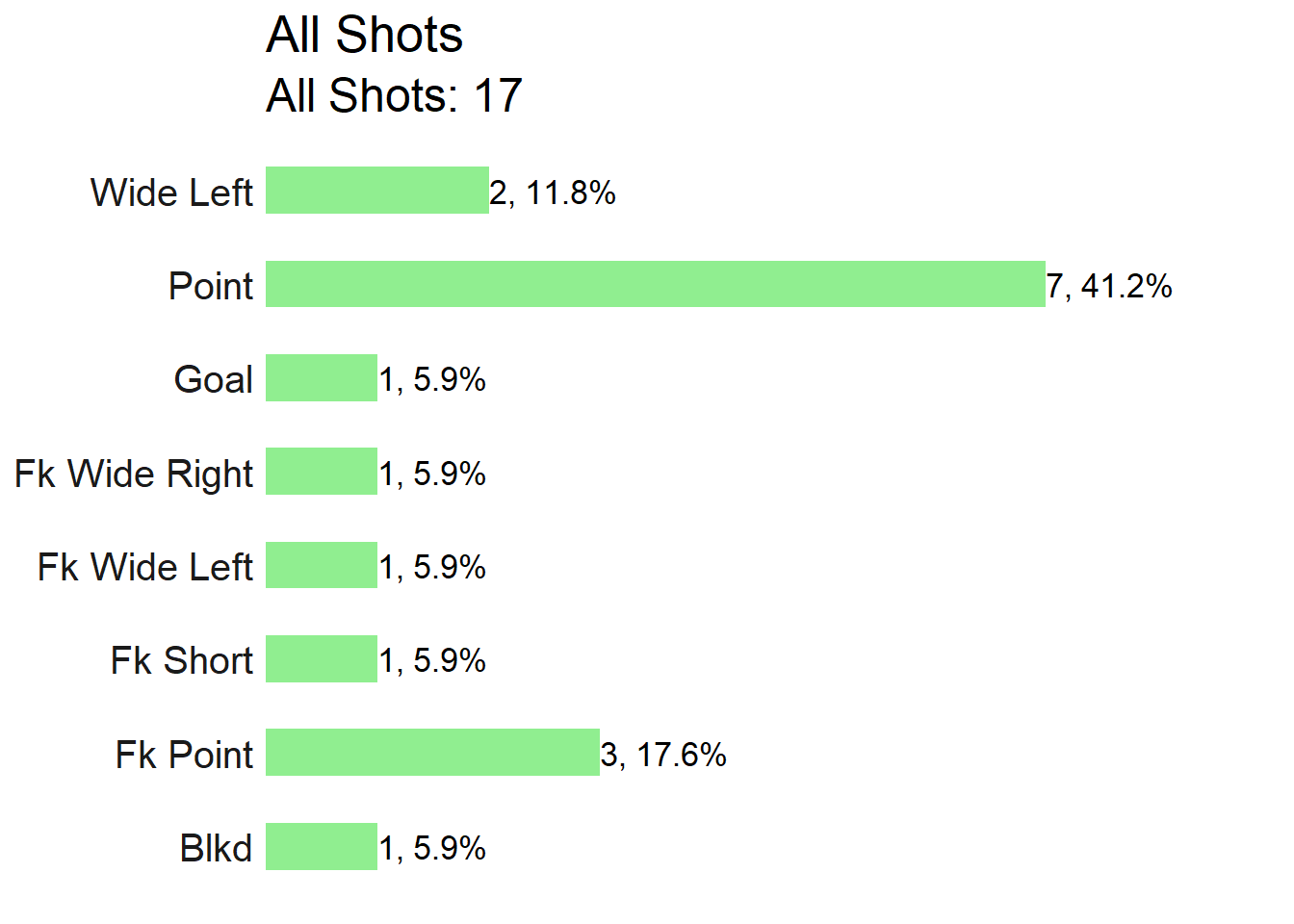Click the Goal green bar

coord(322,377)
